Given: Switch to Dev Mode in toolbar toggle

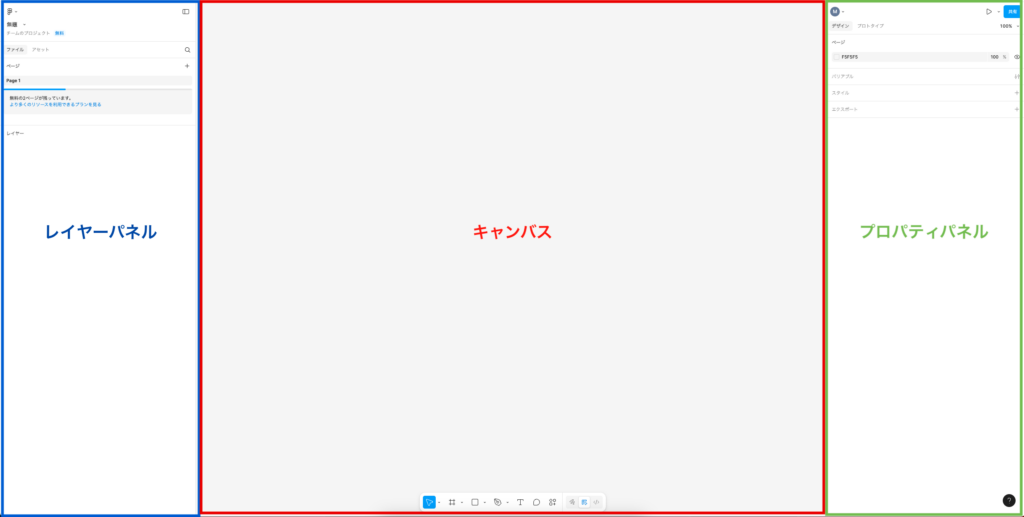Looking at the screenshot, I should tap(596, 502).
